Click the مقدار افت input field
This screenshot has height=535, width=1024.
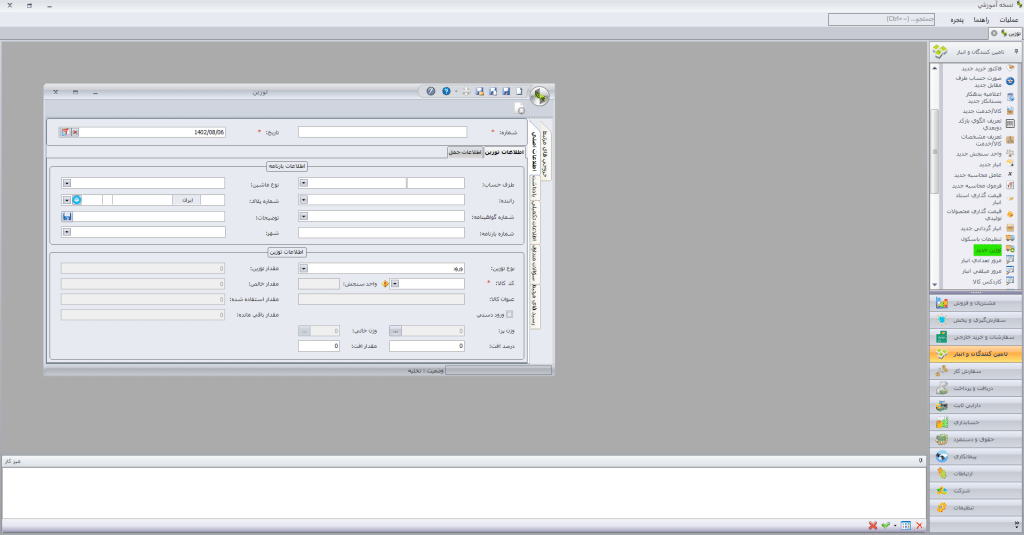click(319, 346)
